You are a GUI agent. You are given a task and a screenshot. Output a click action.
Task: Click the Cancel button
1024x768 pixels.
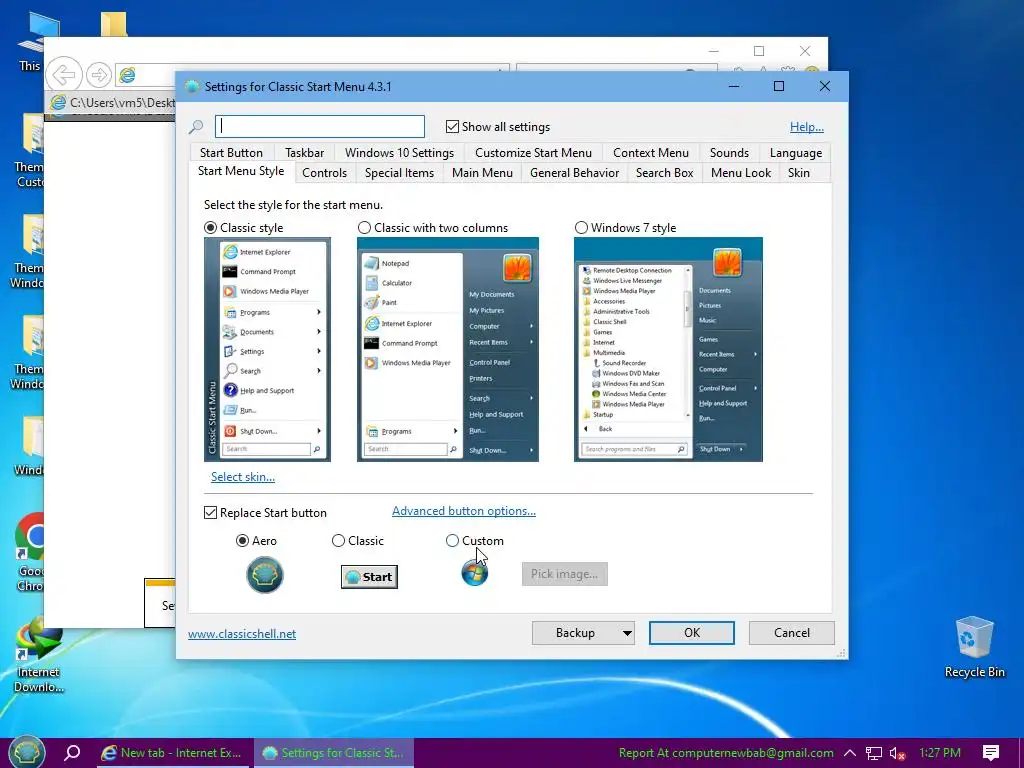792,633
